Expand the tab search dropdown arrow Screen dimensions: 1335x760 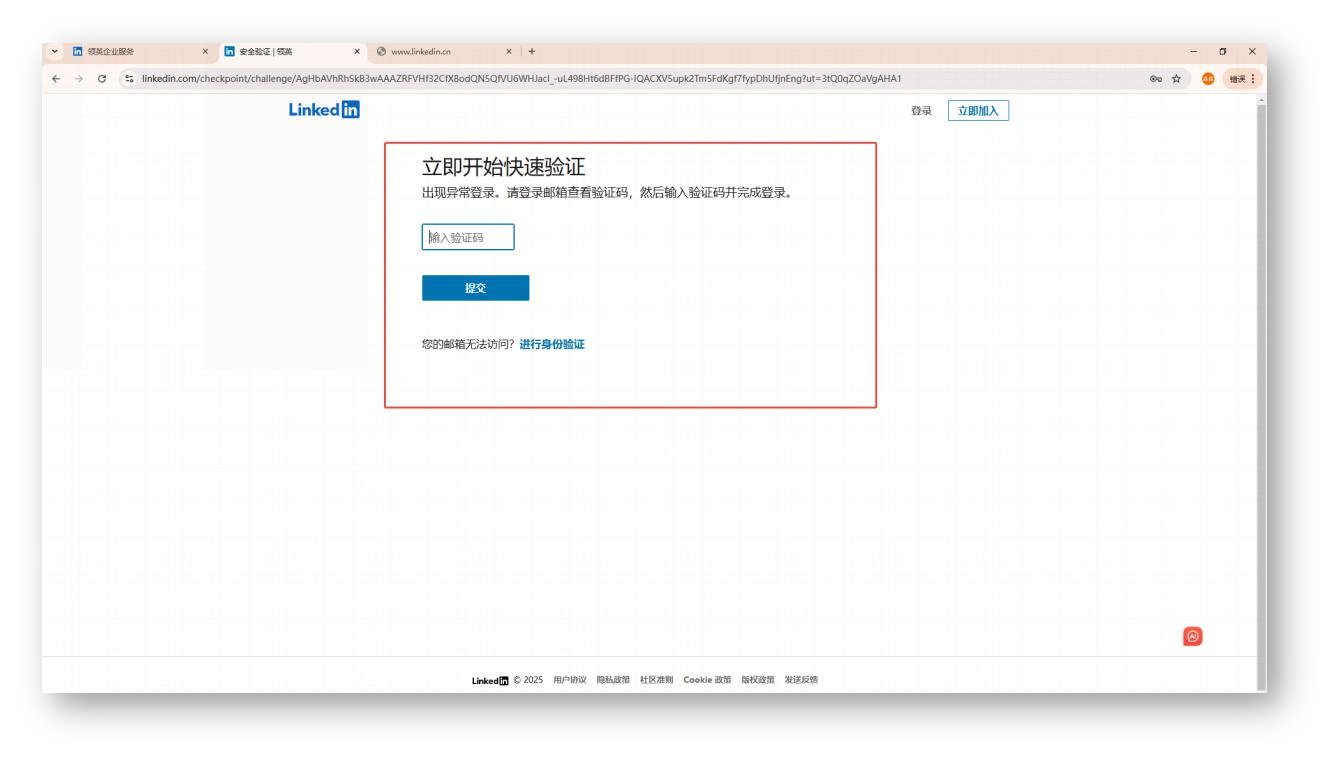(54, 51)
